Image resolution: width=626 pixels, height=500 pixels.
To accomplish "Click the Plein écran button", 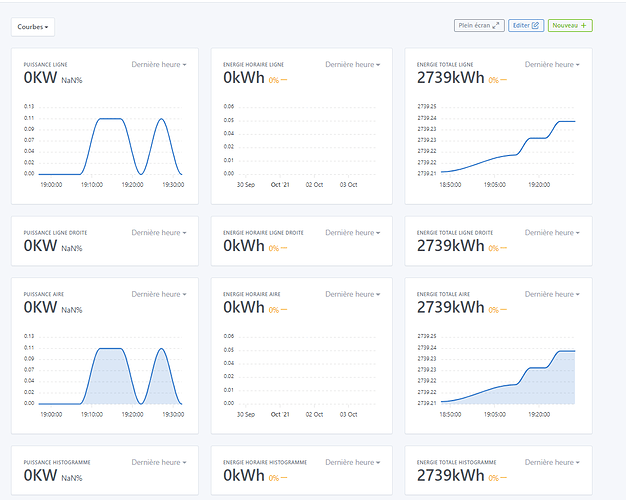I will (479, 26).
